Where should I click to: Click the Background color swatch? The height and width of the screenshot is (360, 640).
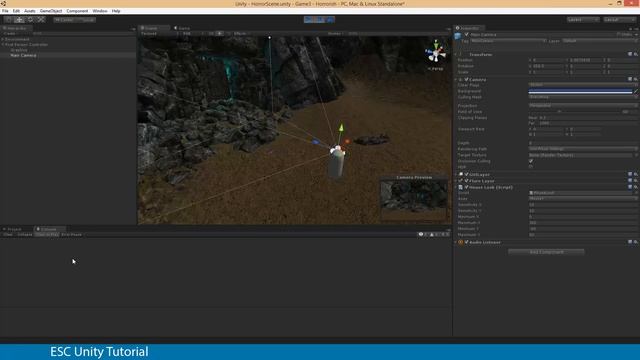tap(580, 91)
